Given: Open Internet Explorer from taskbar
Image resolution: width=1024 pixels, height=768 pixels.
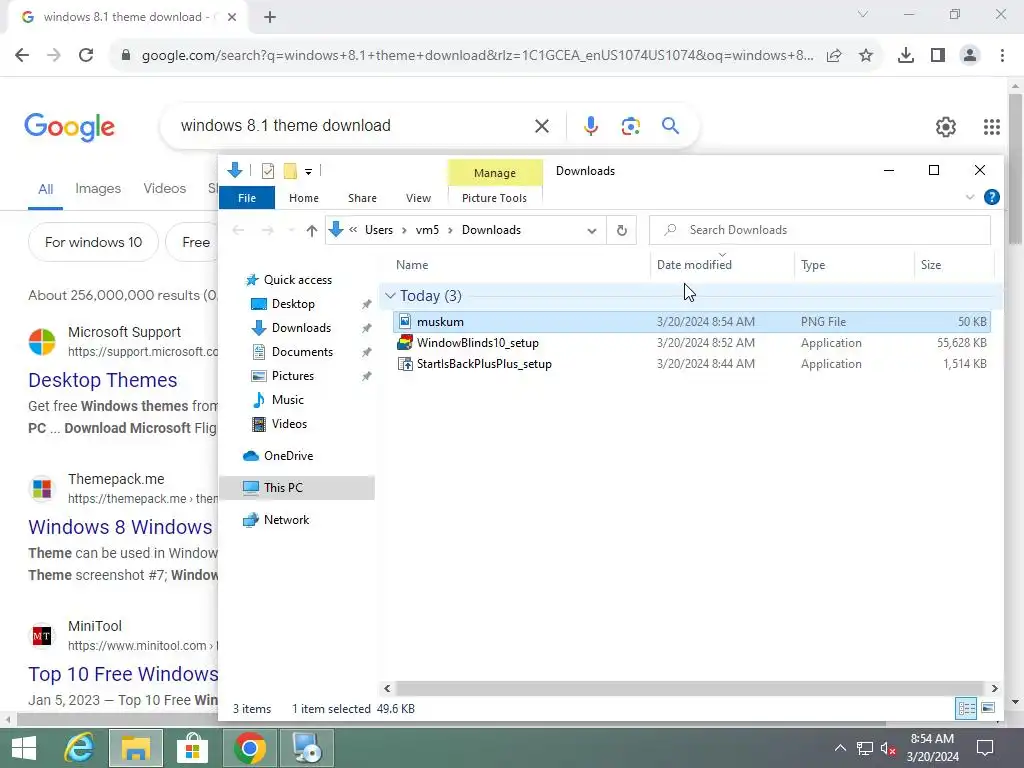Looking at the screenshot, I should (80, 748).
